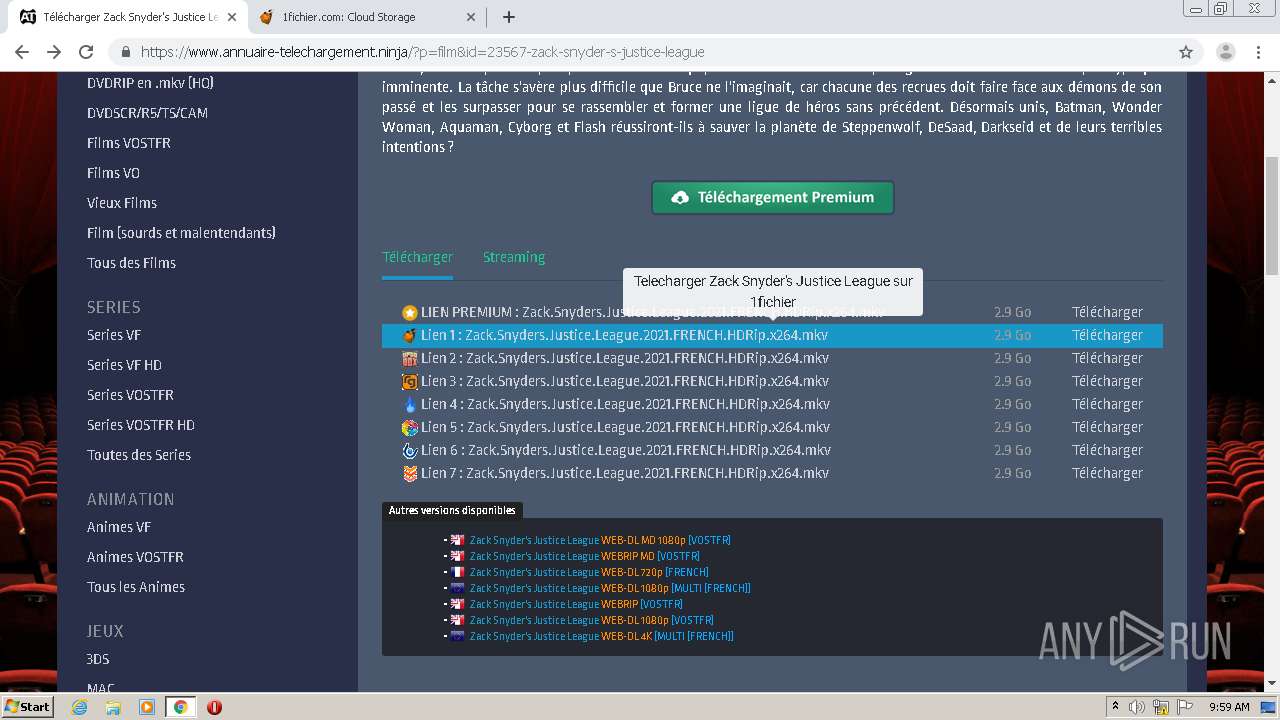
Task: Open Lien 1 Zack.Snyders.Justice.League file link
Action: [624, 335]
